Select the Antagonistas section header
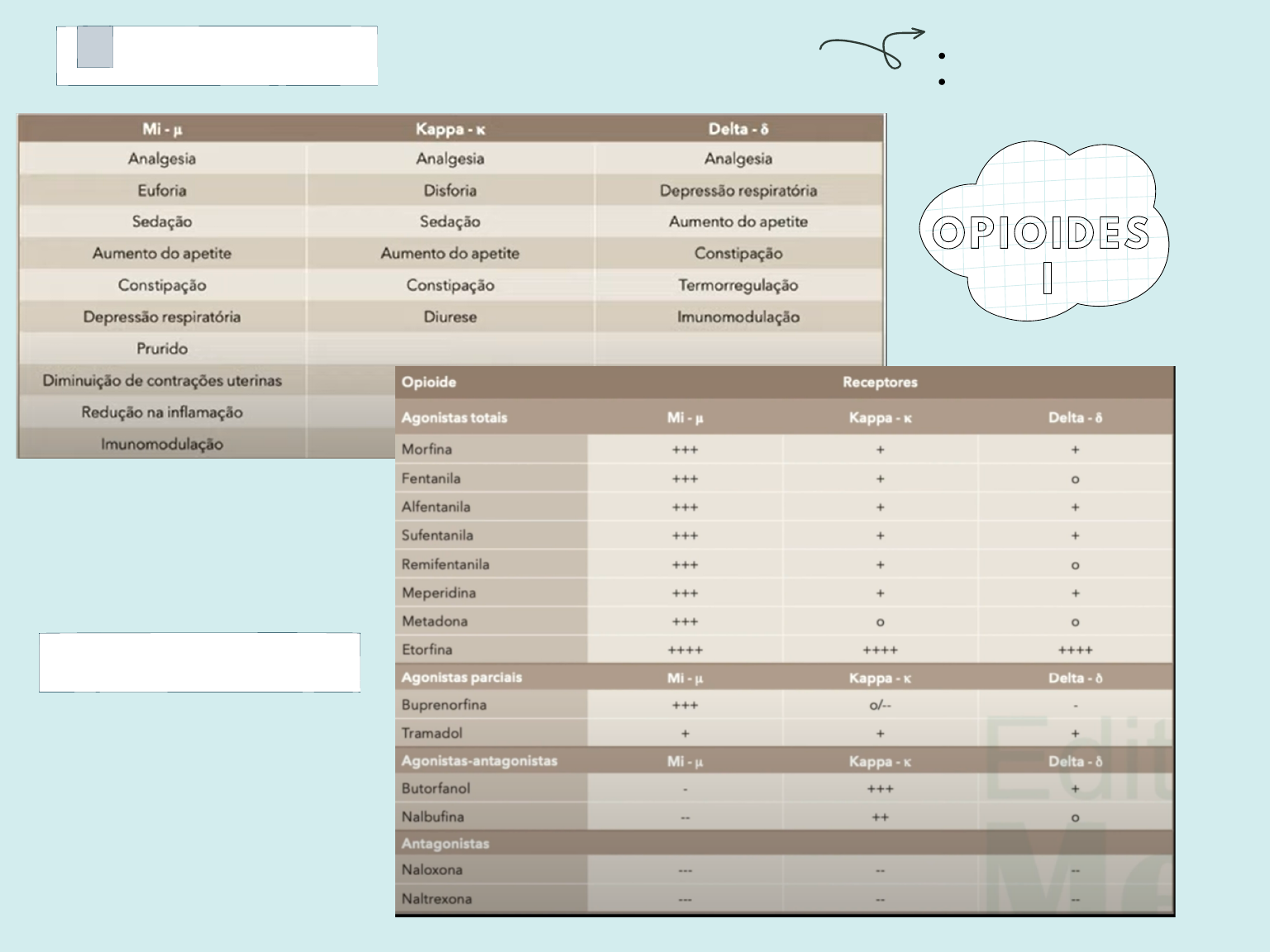Viewport: 1270px width, 952px height. point(446,844)
